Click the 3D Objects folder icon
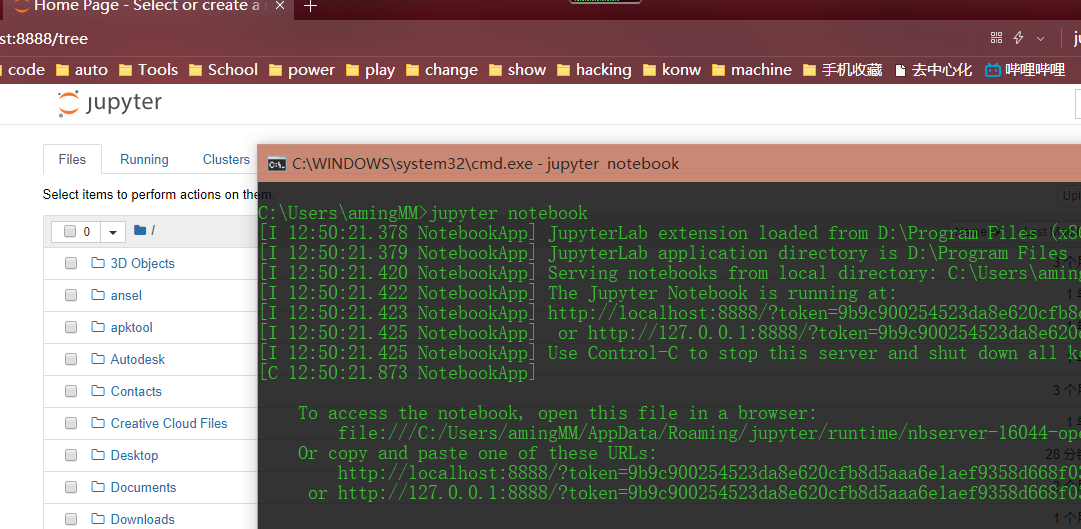Screen dimensions: 1081x529 pos(97,263)
